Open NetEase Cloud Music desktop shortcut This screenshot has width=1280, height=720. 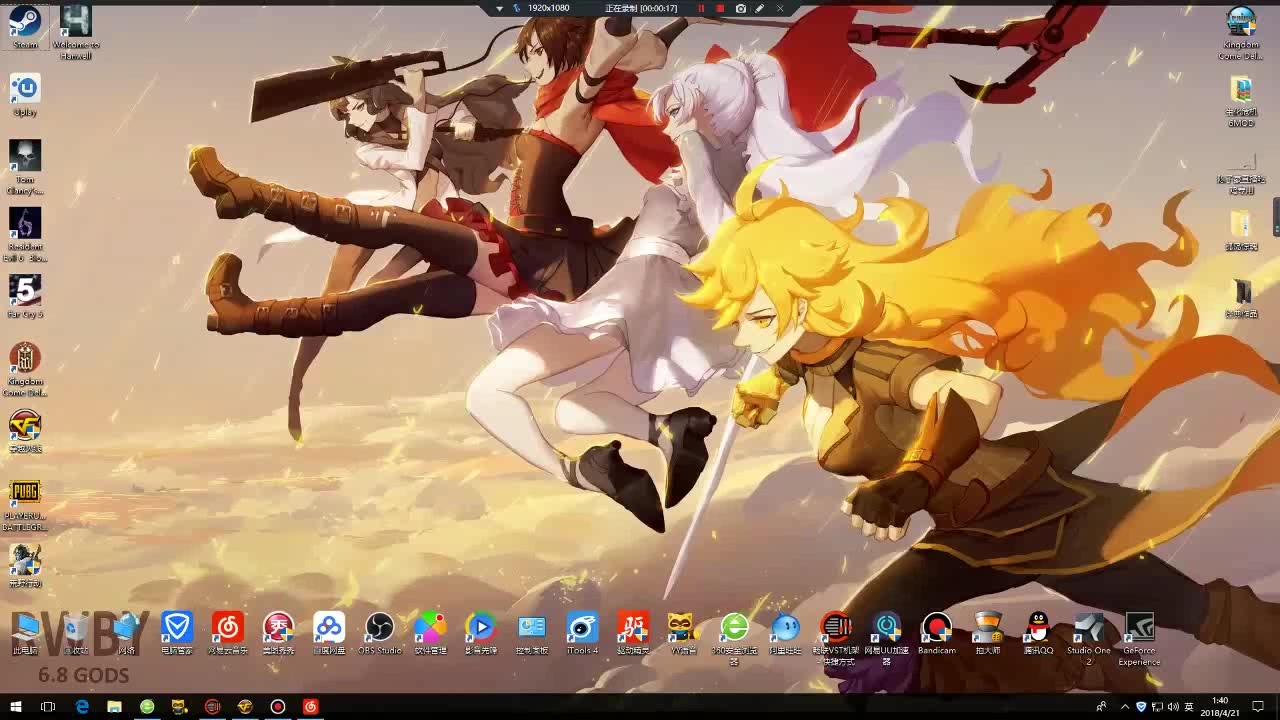coord(227,633)
